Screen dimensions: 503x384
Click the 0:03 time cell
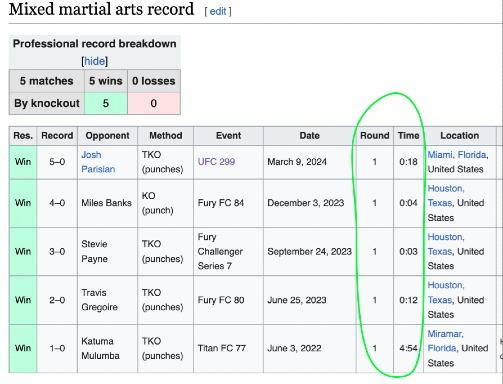[408, 251]
